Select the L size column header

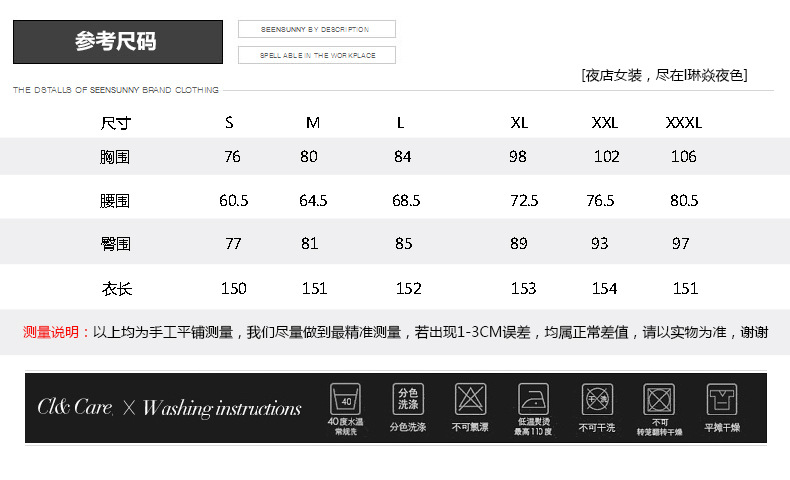[x=401, y=122]
